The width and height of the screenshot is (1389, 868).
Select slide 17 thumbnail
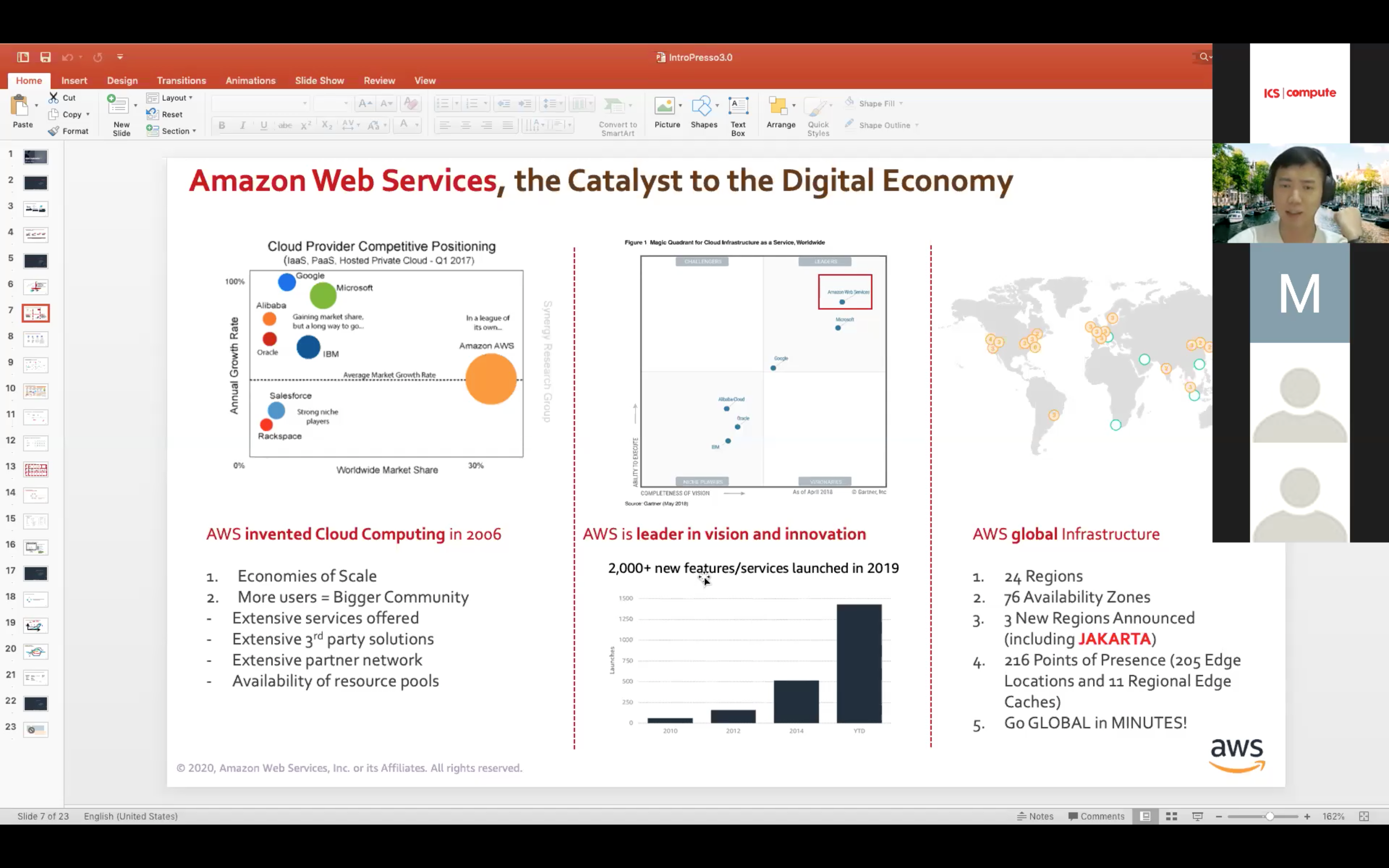[36, 573]
